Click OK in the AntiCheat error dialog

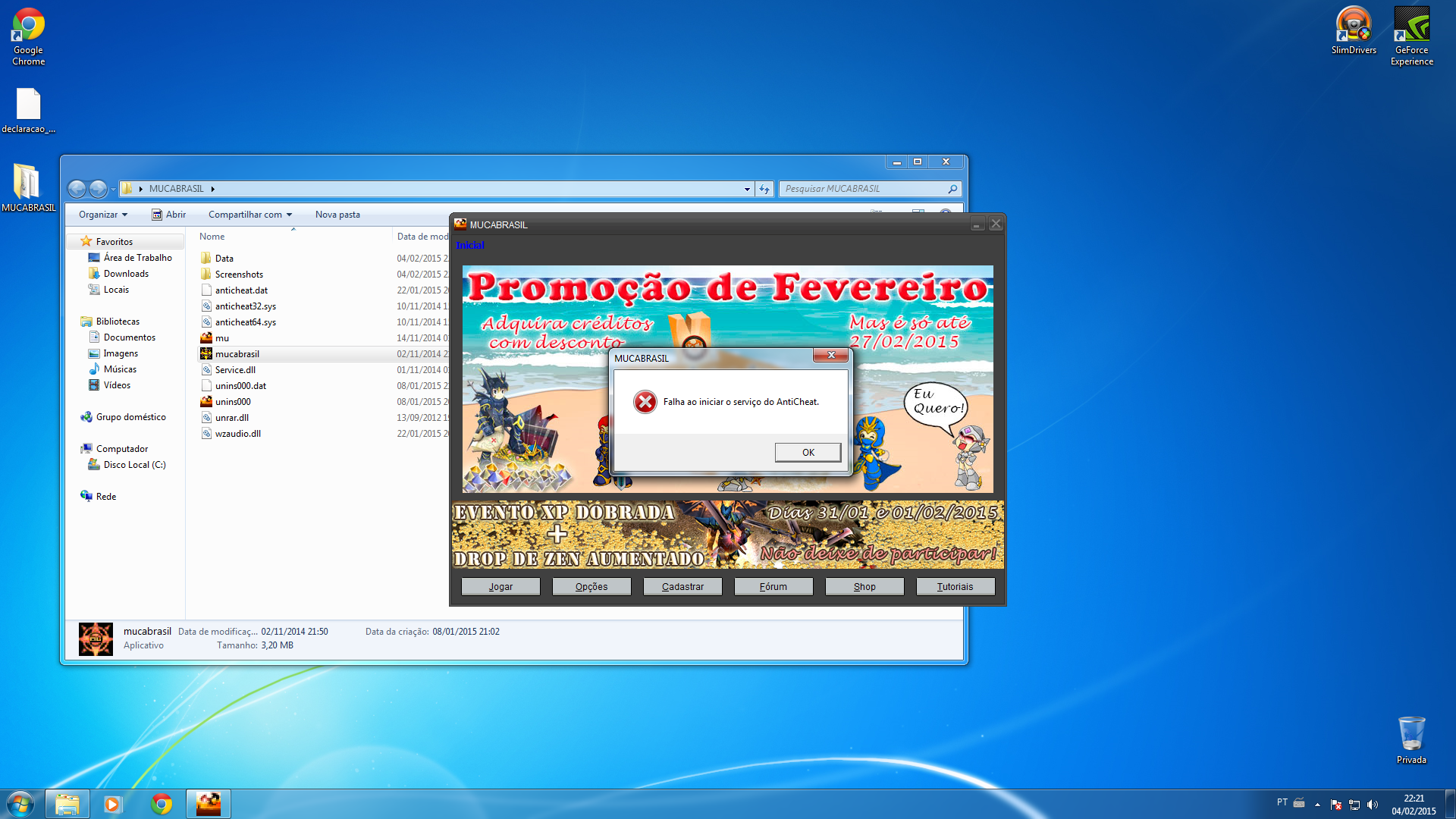point(808,453)
